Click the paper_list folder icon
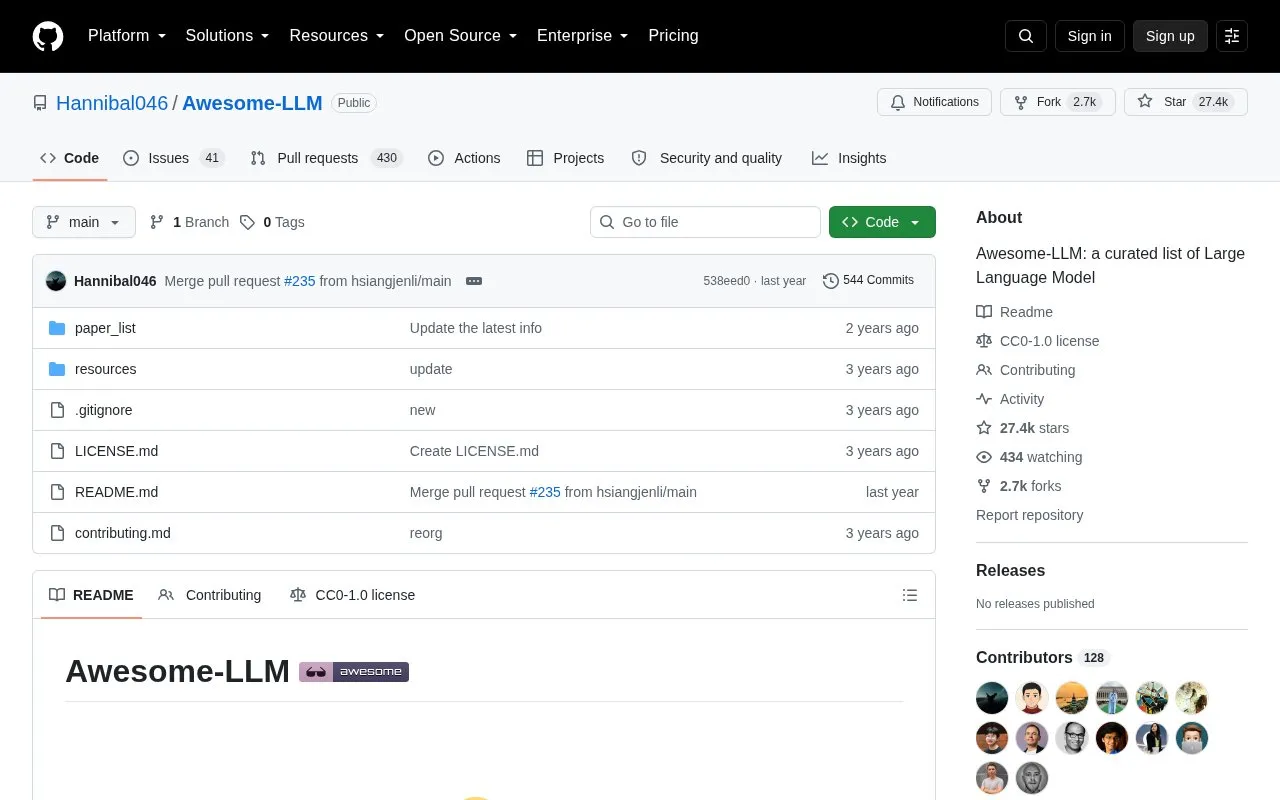The width and height of the screenshot is (1280, 800). (57, 328)
